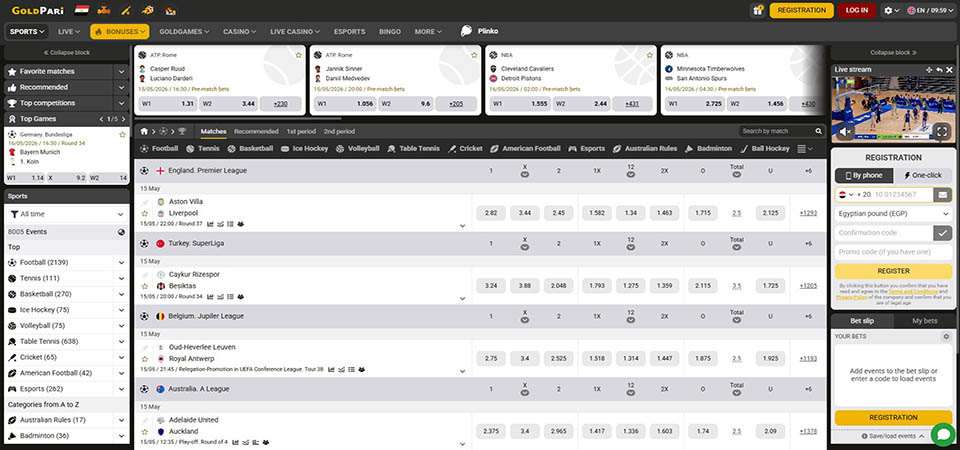
Task: Select One-click registration tab
Action: (x=923, y=175)
